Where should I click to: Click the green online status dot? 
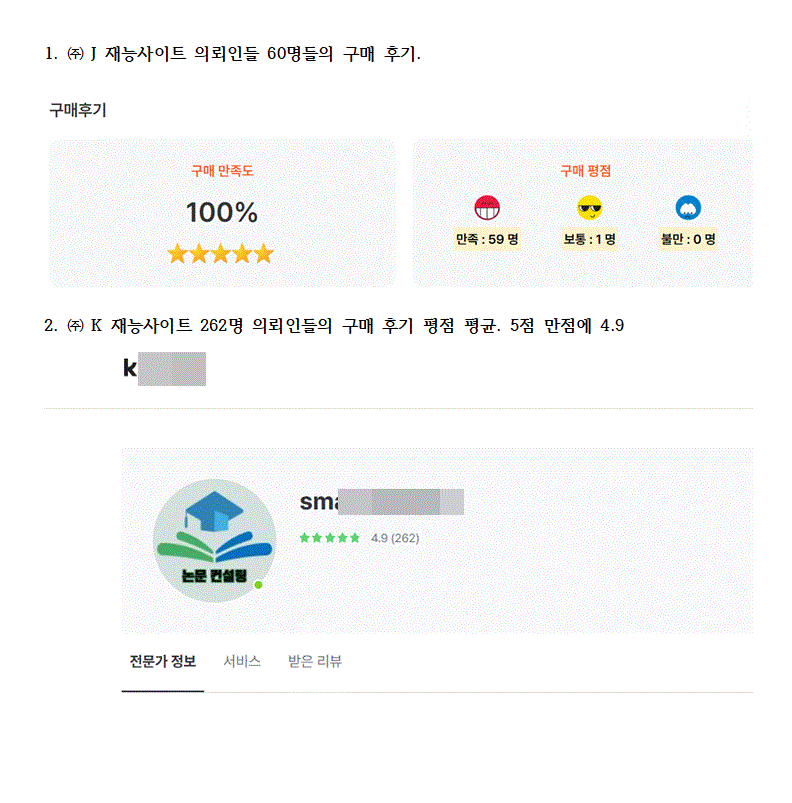coord(259,584)
